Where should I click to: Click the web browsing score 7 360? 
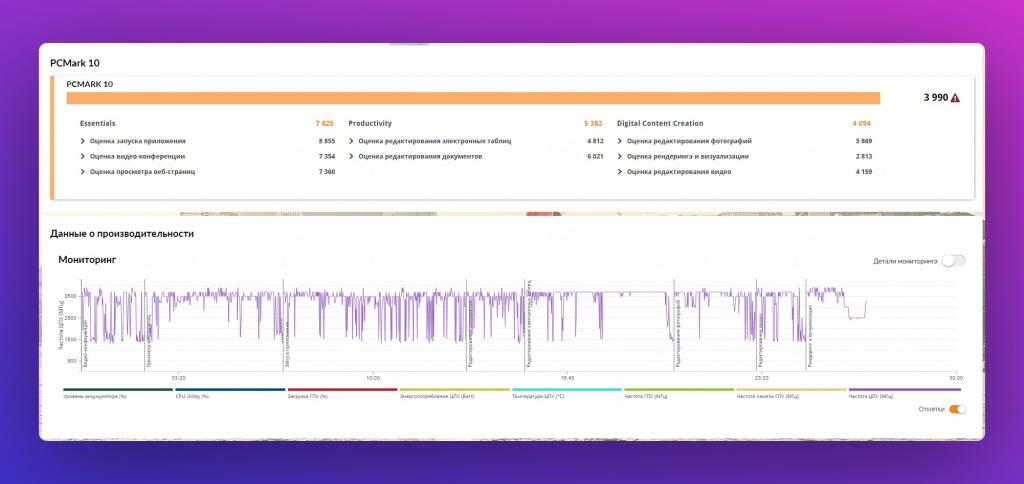tap(327, 172)
